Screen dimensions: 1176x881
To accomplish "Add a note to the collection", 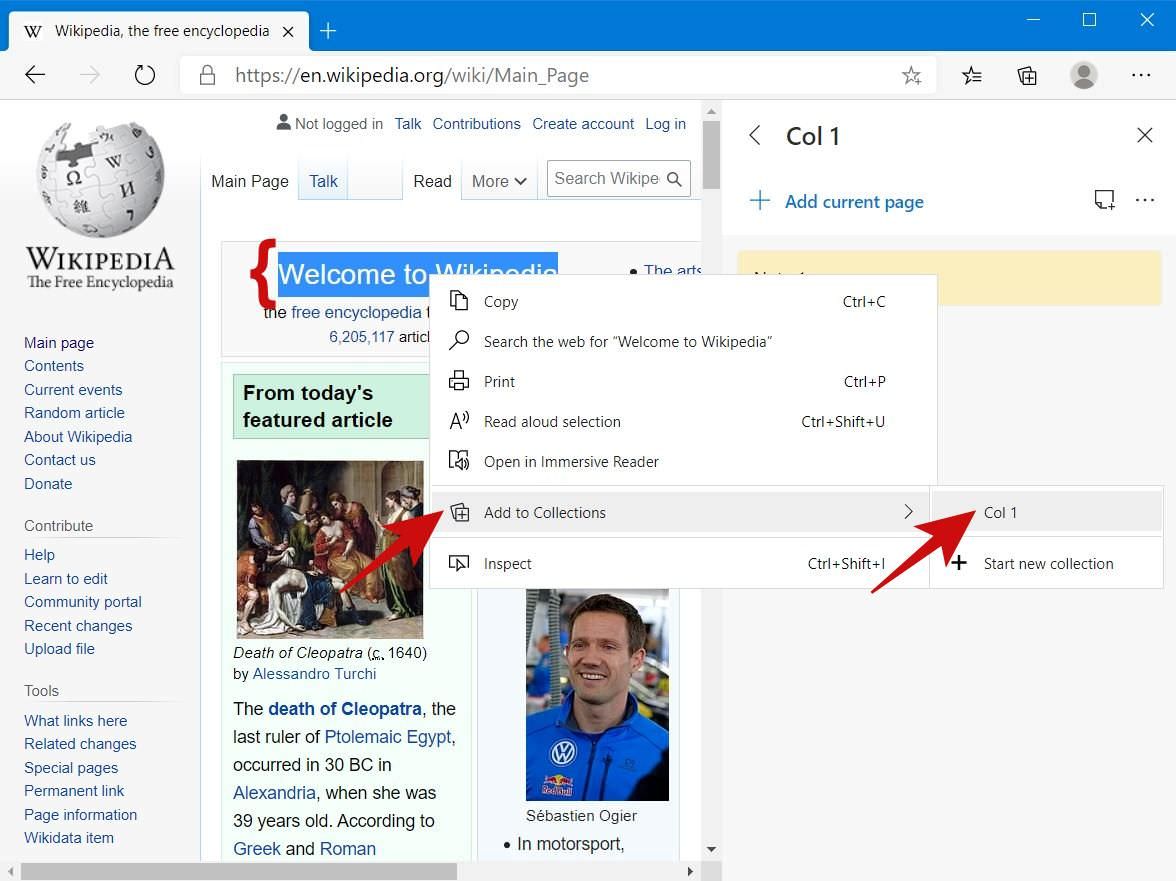I will [x=1104, y=199].
